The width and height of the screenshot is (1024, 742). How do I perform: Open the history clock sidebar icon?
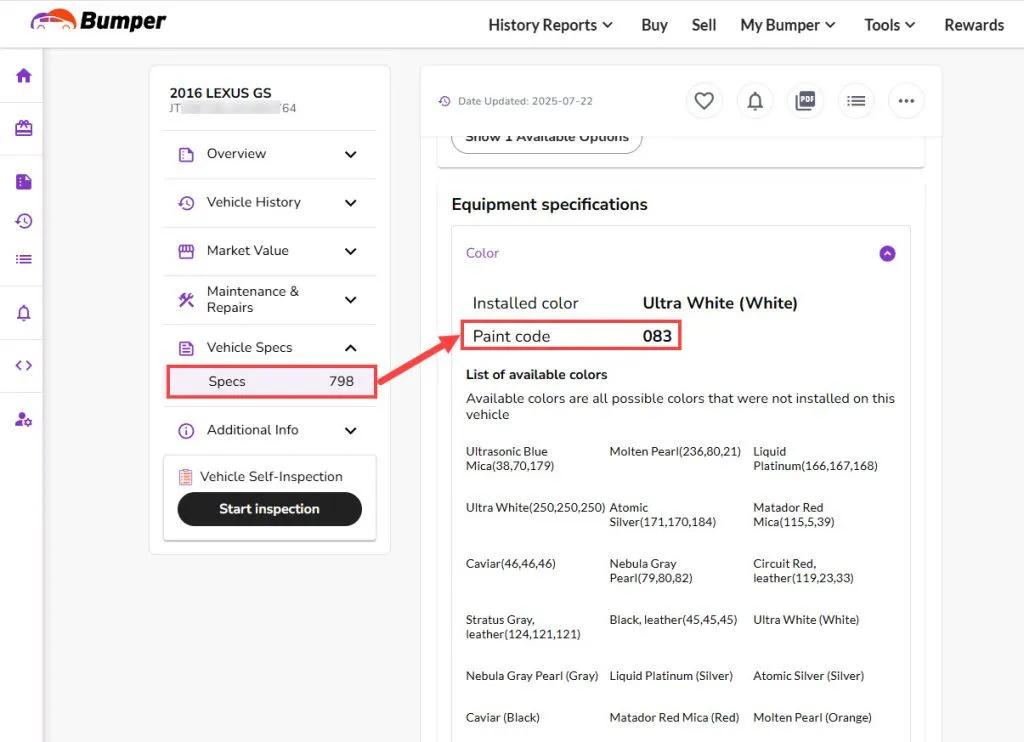[x=24, y=221]
